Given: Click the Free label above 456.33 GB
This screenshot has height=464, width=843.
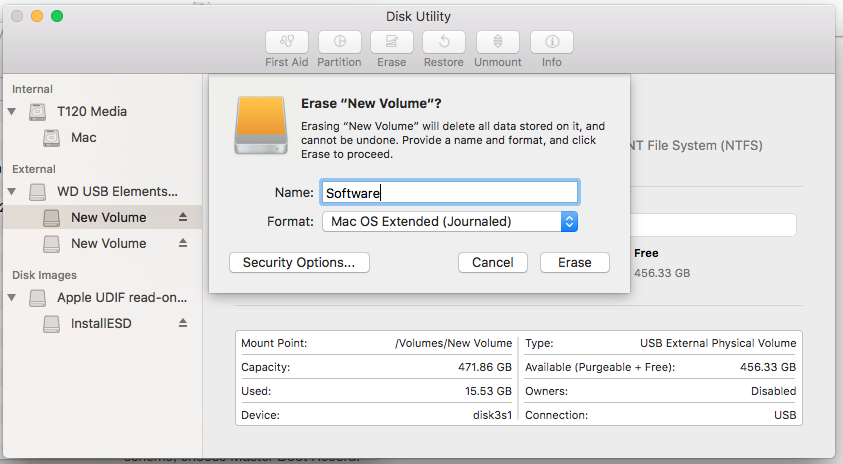Looking at the screenshot, I should 646,253.
